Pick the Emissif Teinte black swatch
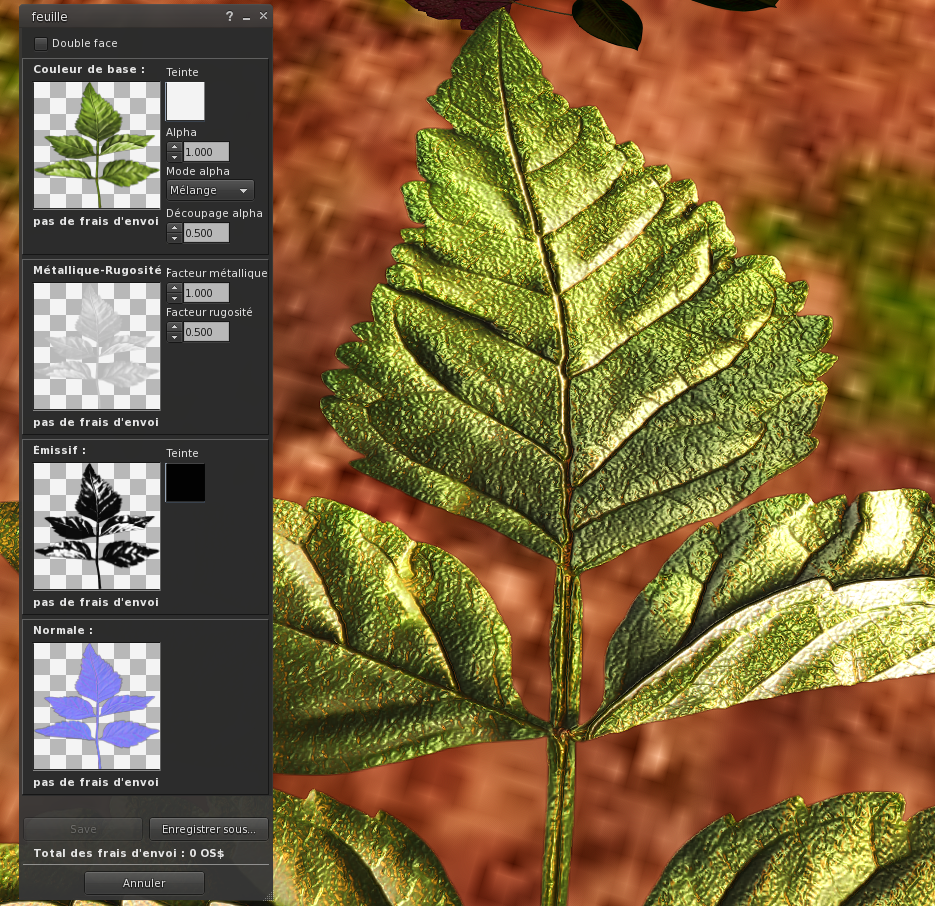 (x=185, y=482)
